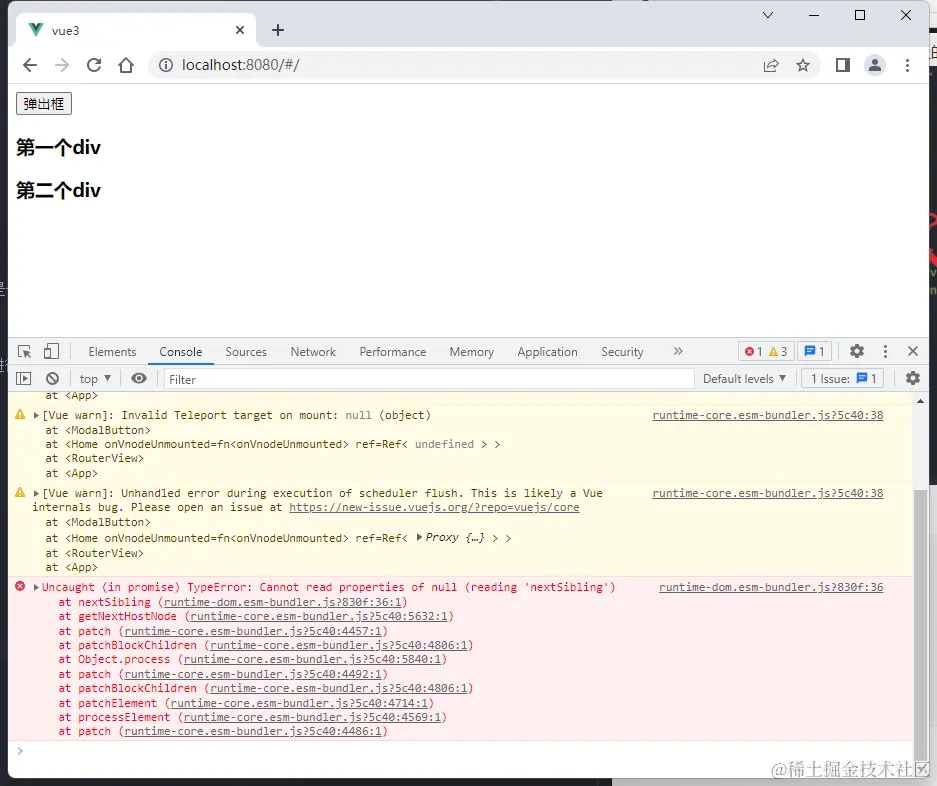Switch to the Elements tab
Screen dimensions: 937x786
(112, 352)
